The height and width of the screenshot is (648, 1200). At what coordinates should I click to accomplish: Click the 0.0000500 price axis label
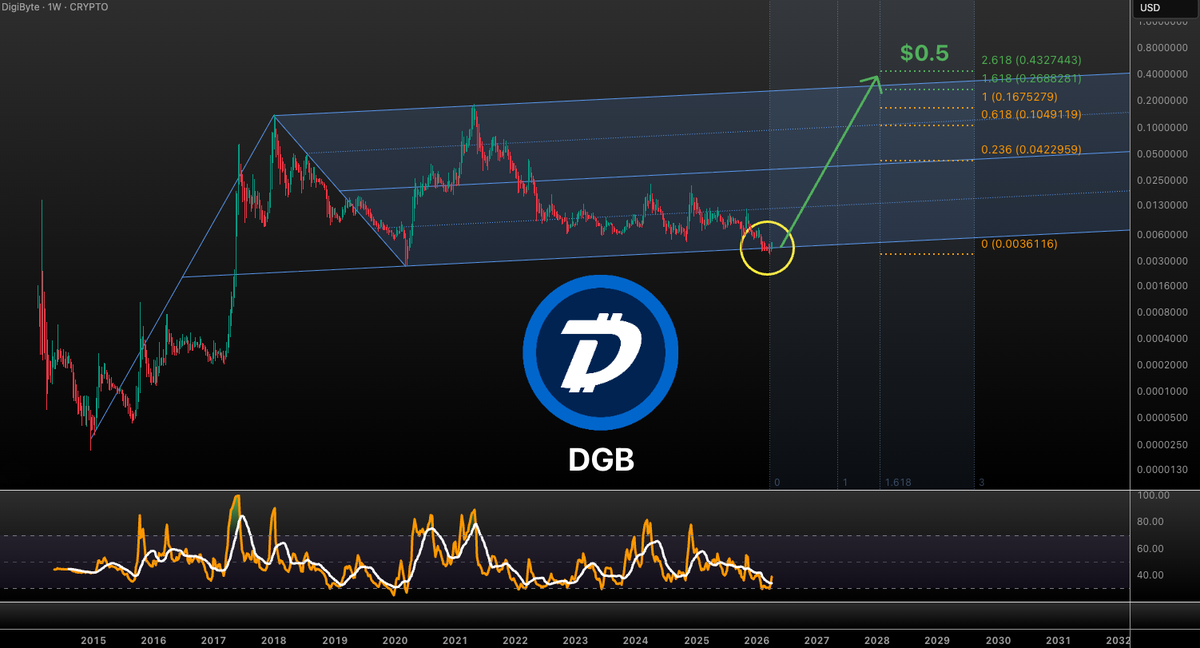(1161, 418)
